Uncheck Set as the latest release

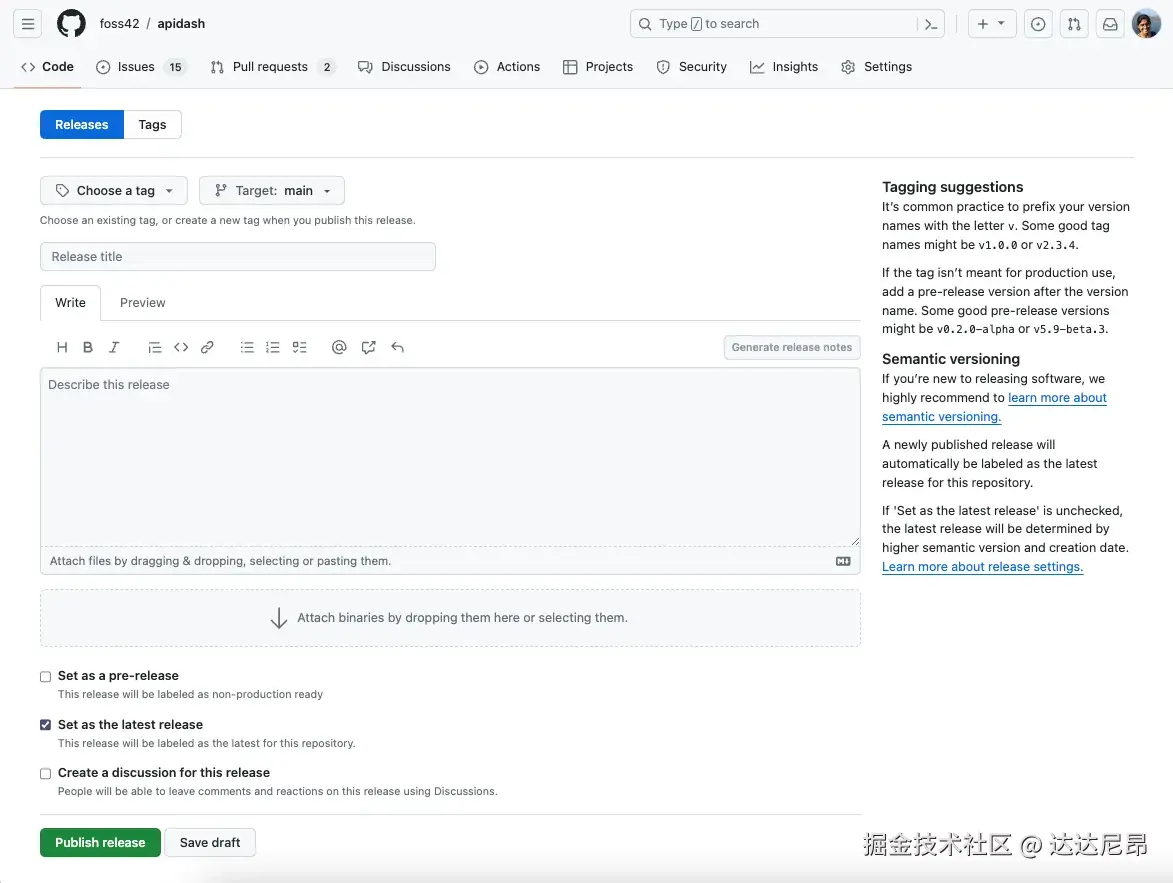point(46,725)
